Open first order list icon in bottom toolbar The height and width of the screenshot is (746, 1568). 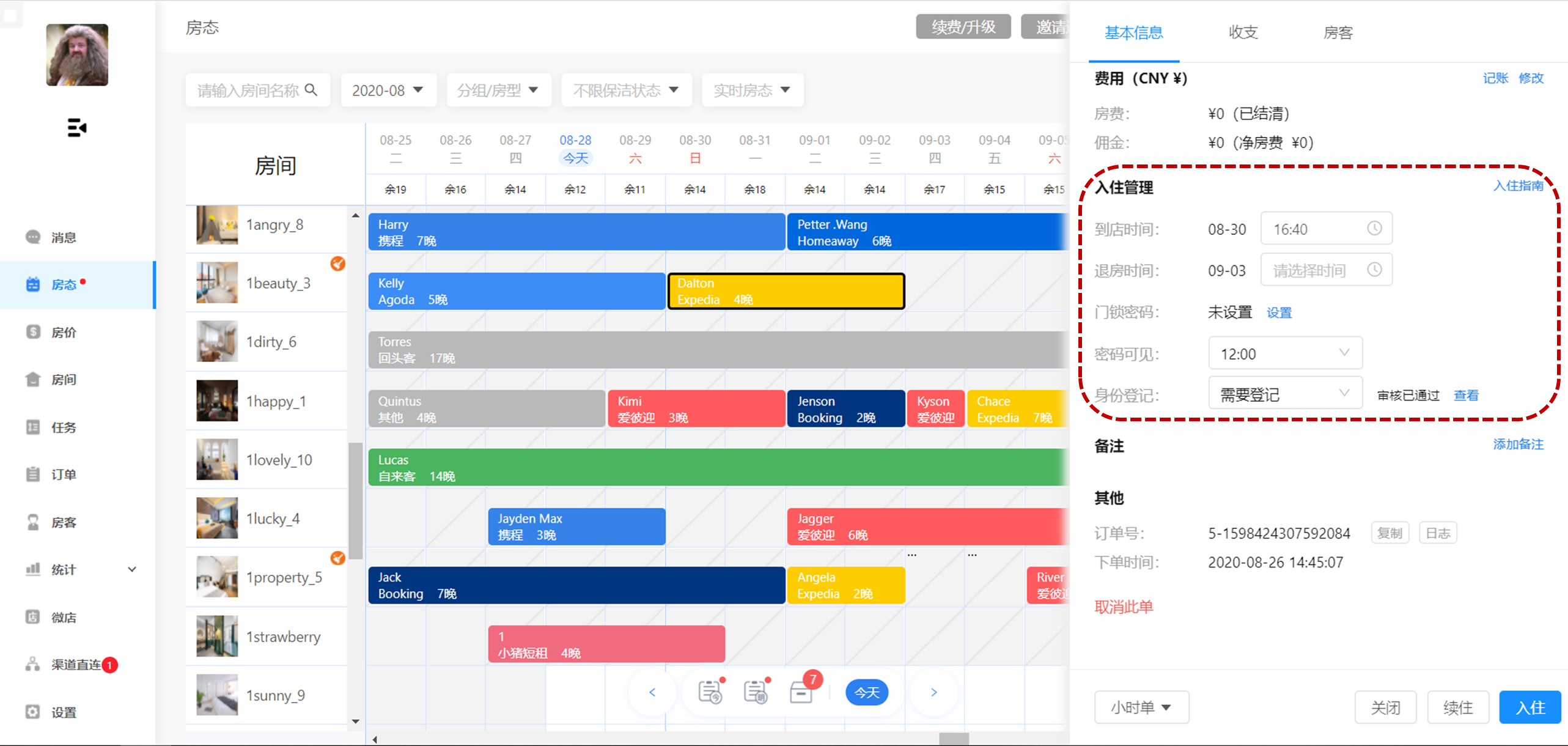710,692
